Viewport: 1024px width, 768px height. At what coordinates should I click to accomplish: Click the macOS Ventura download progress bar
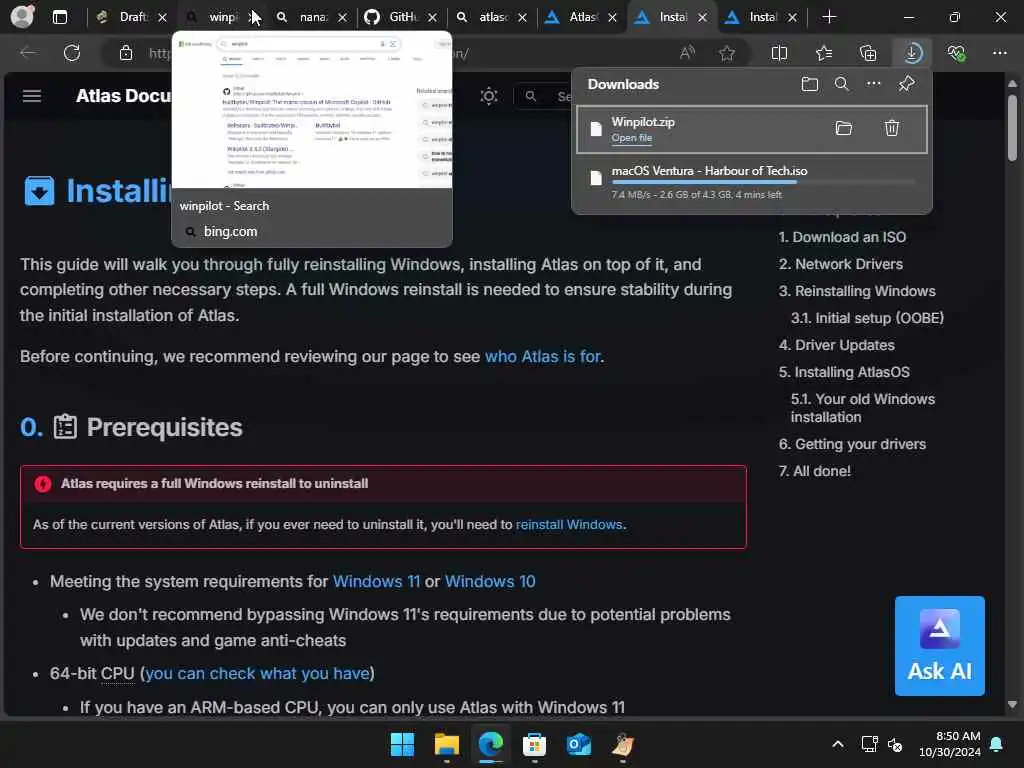[763, 182]
